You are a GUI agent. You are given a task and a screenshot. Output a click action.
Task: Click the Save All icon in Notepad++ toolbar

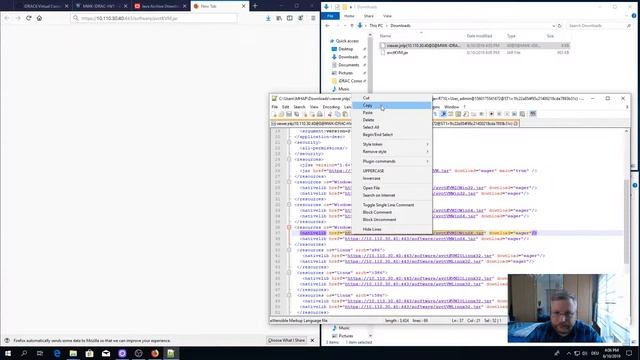297,114
